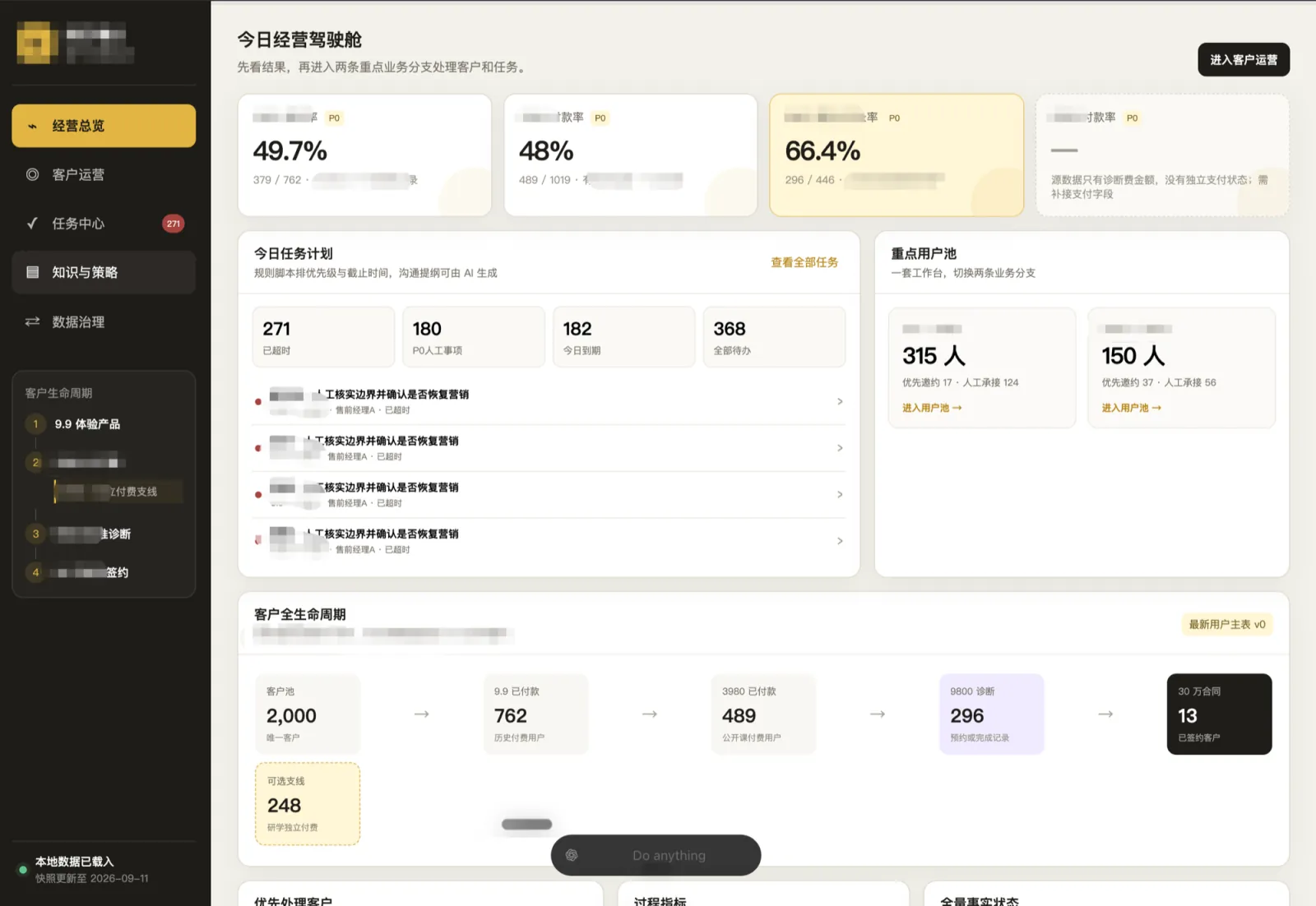Select the 付费支线 sub-branch in lifecycle
Viewport: 1316px width, 906px height.
pos(118,492)
